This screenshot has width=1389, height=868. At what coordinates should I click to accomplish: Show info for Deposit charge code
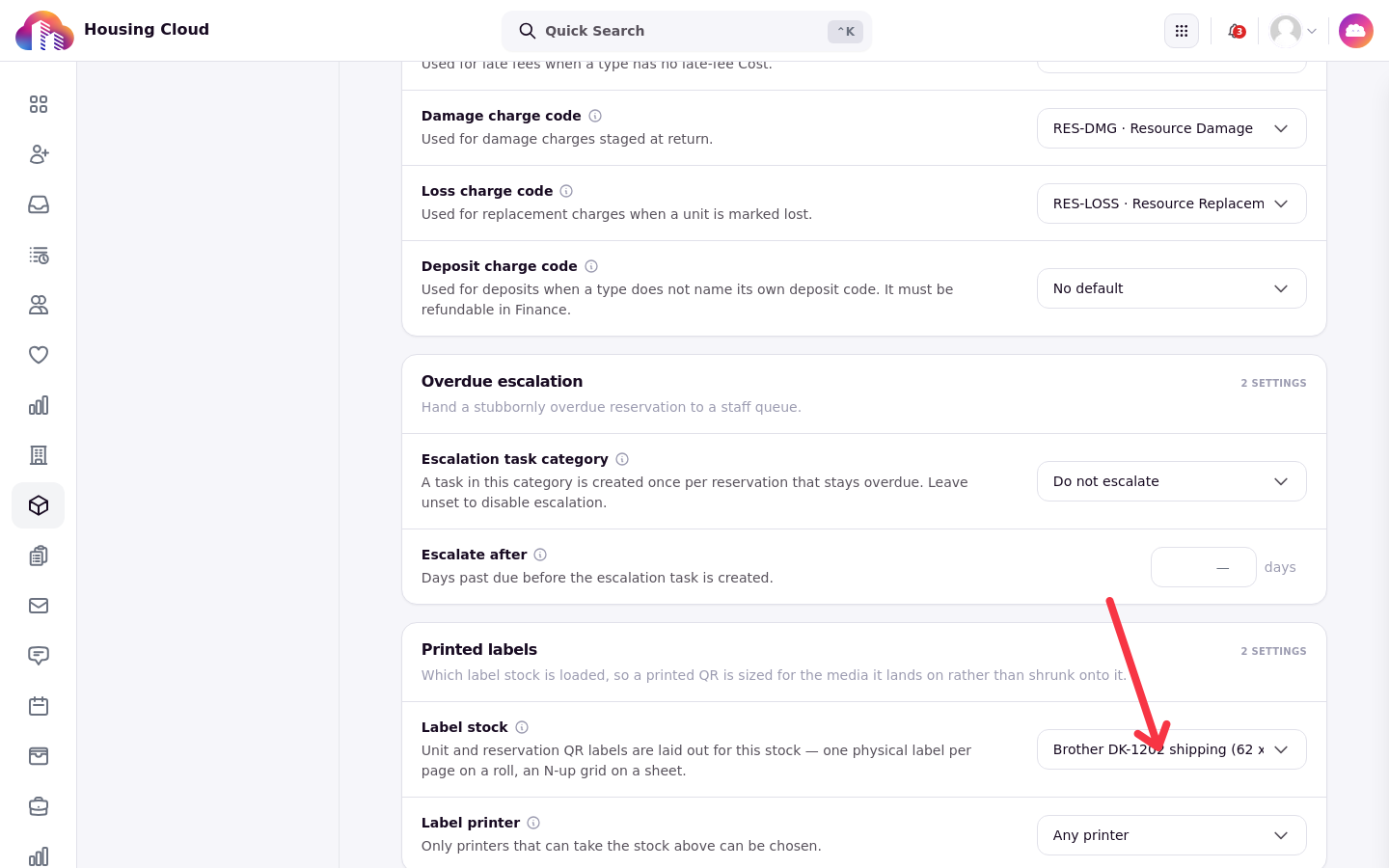591,266
